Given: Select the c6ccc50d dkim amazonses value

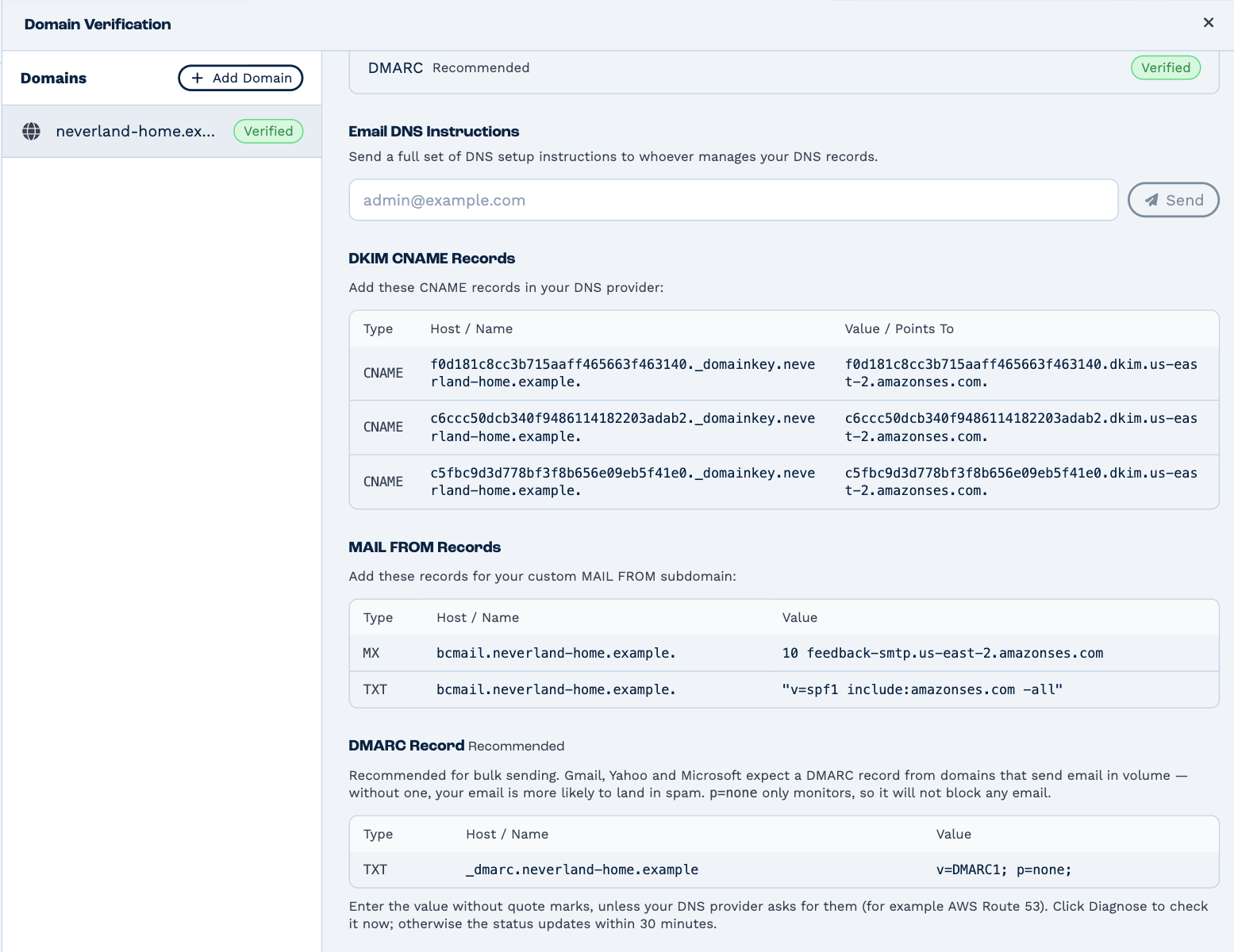Looking at the screenshot, I should pyautogui.click(x=1021, y=428).
